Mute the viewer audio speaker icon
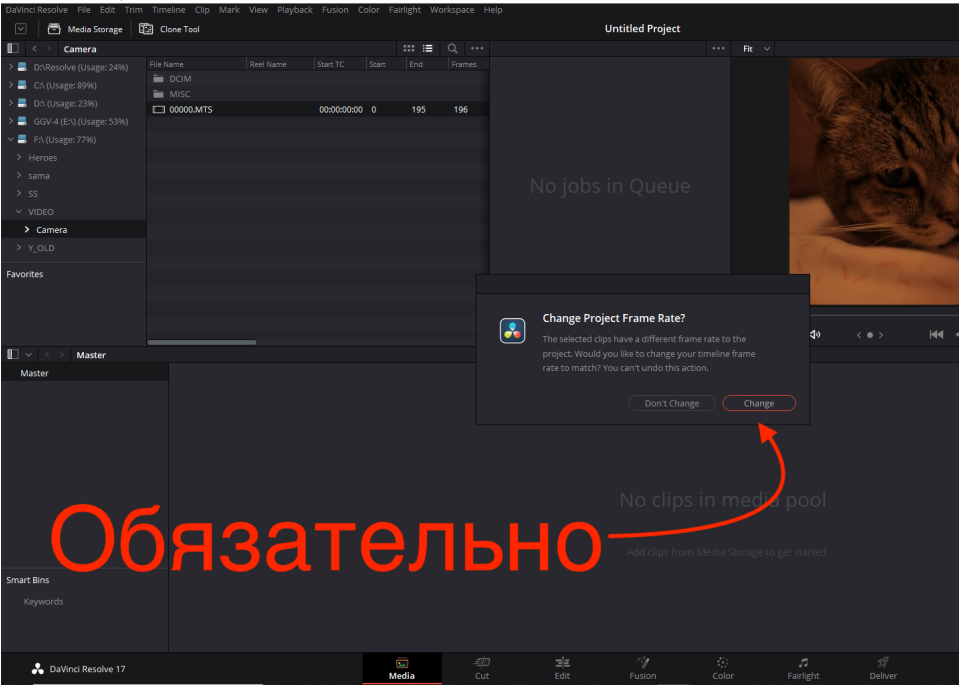Screen dimensions: 959x685 tap(815, 335)
